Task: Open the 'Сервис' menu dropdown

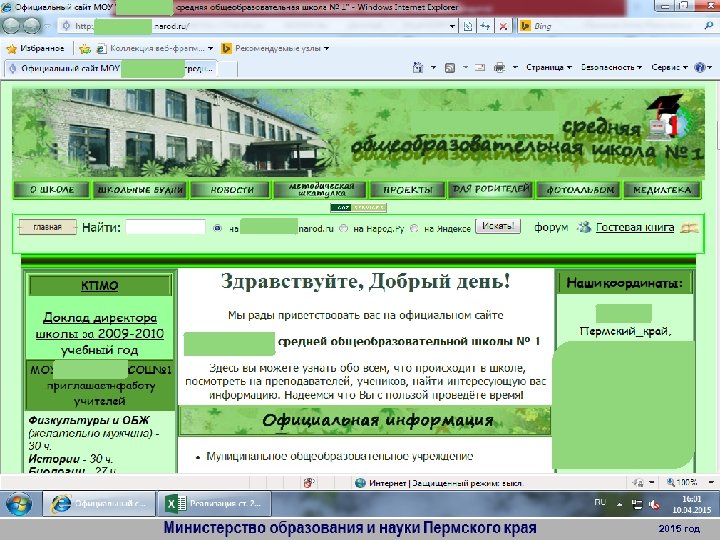Action: click(x=669, y=68)
